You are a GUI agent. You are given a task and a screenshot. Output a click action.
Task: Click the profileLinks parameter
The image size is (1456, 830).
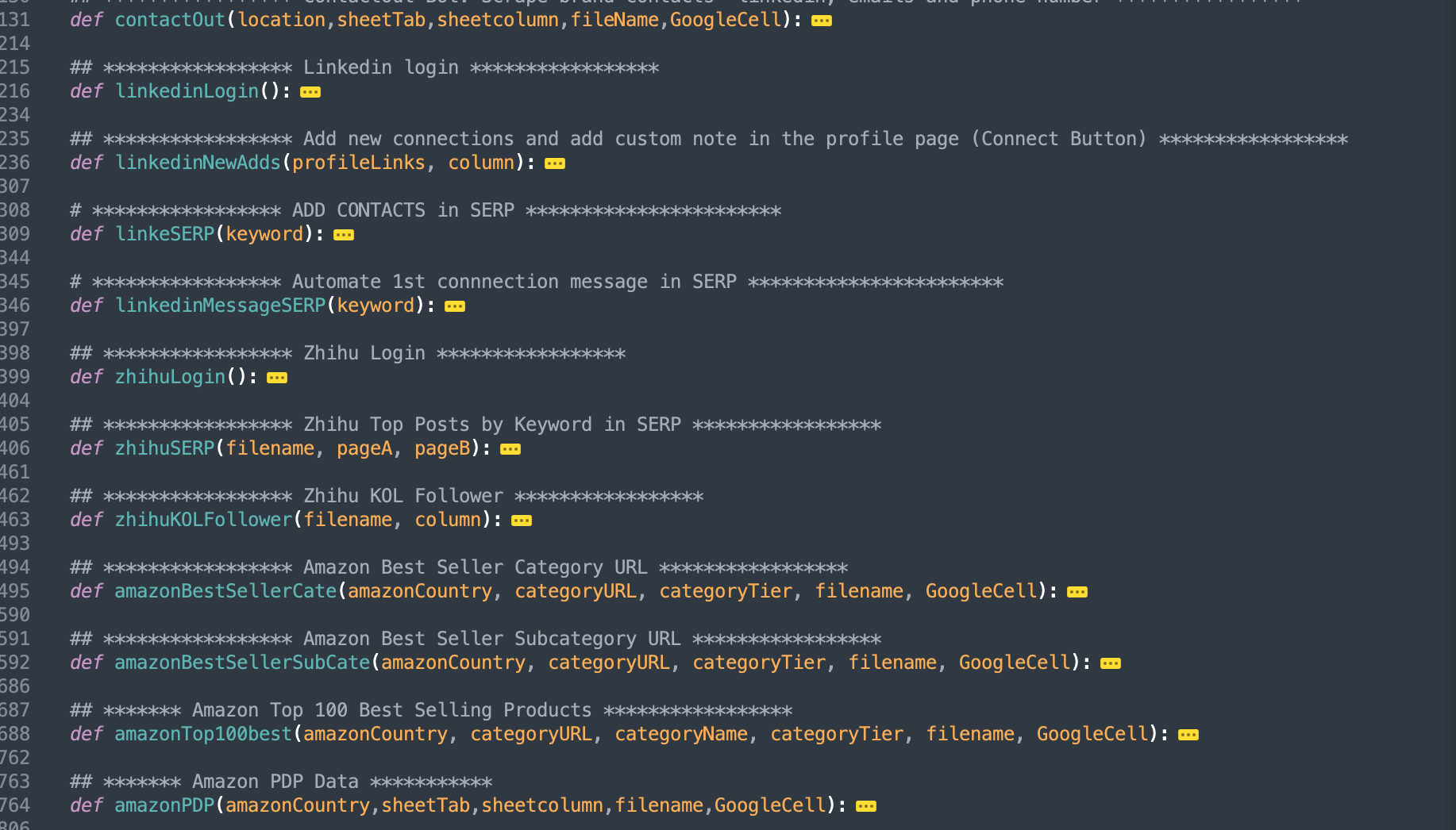tap(359, 163)
